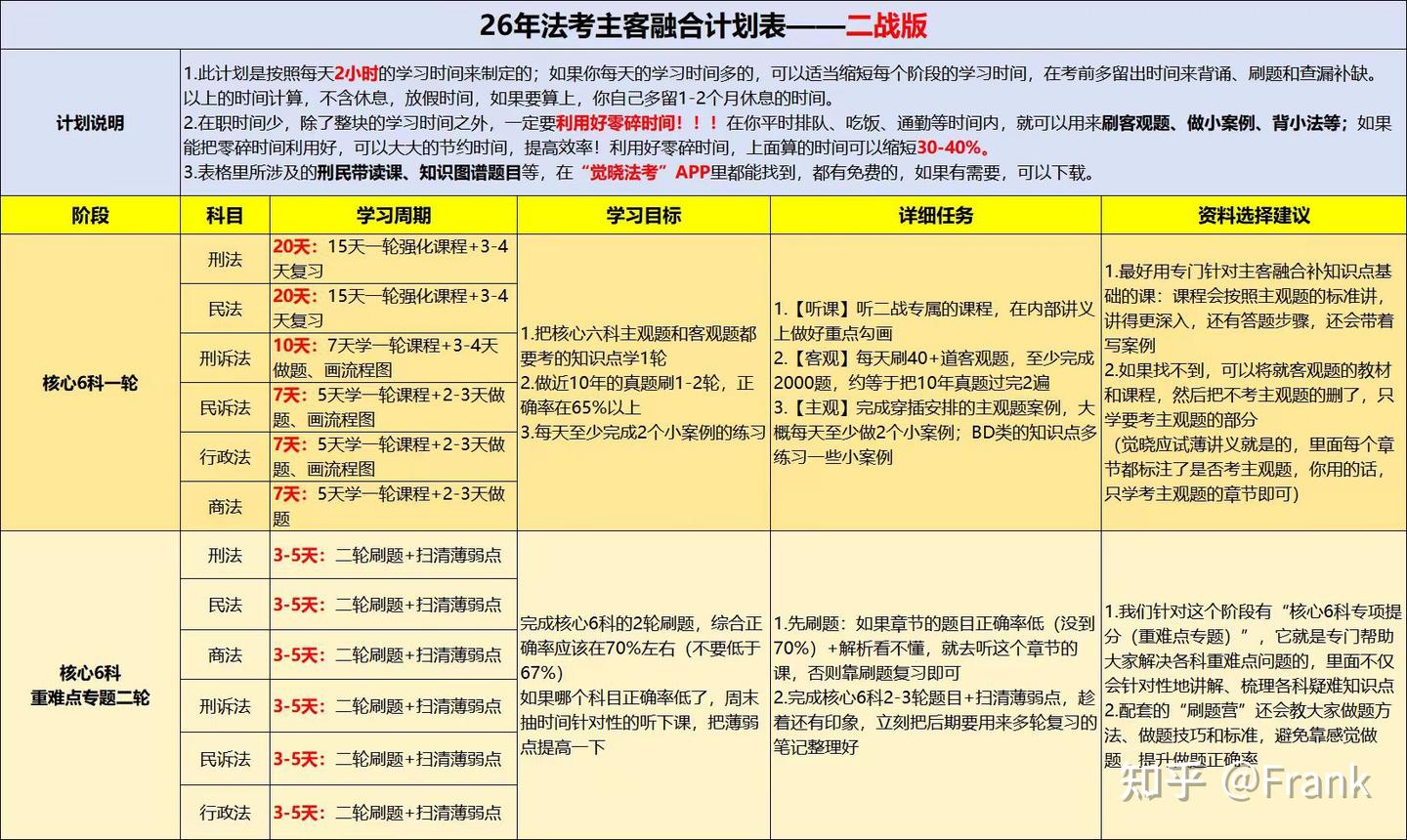Click the "核心6科重难点专题二轮" stage cell
This screenshot has height=840, width=1407.
click(x=90, y=685)
